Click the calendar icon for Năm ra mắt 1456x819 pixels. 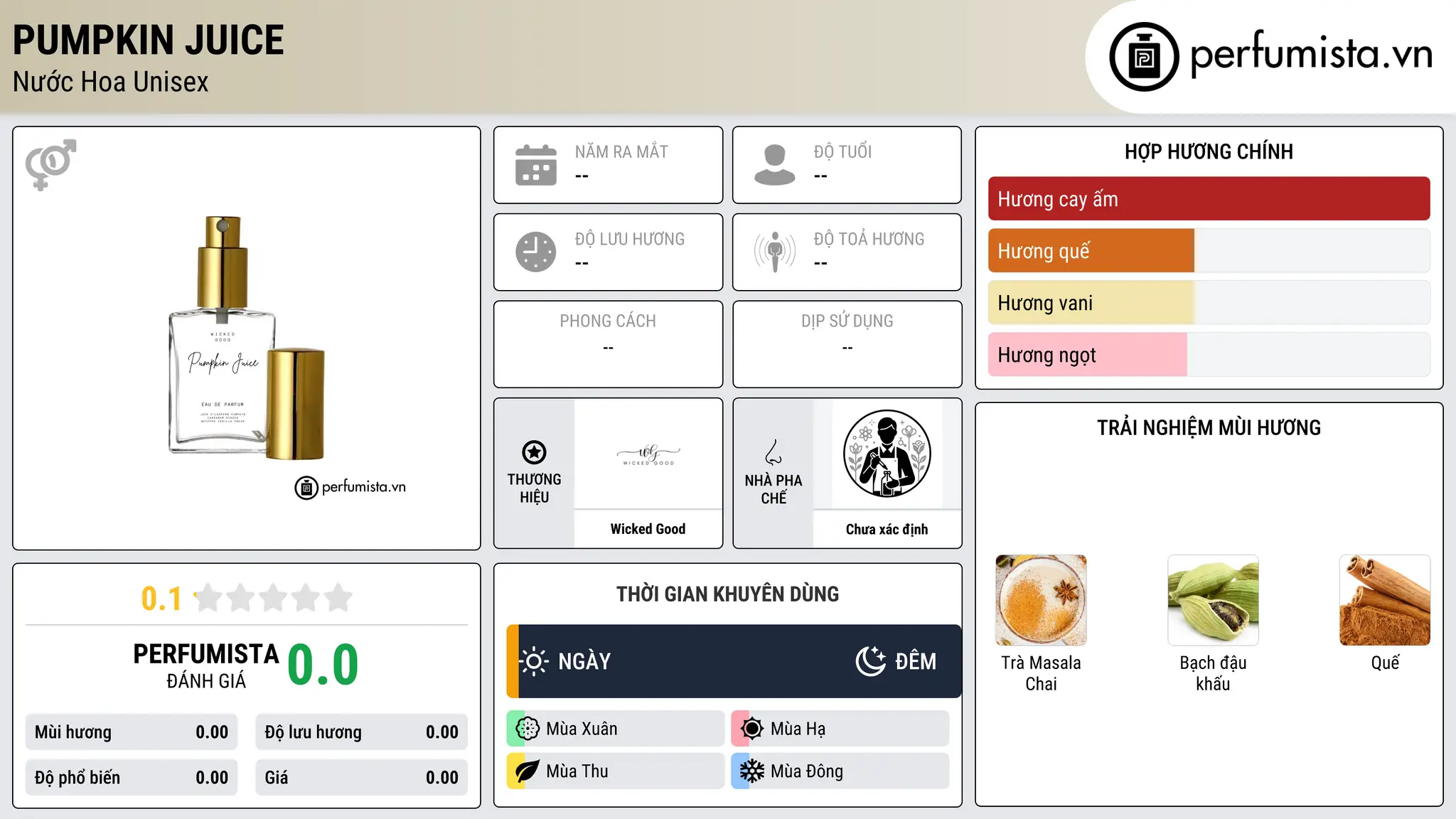536,165
